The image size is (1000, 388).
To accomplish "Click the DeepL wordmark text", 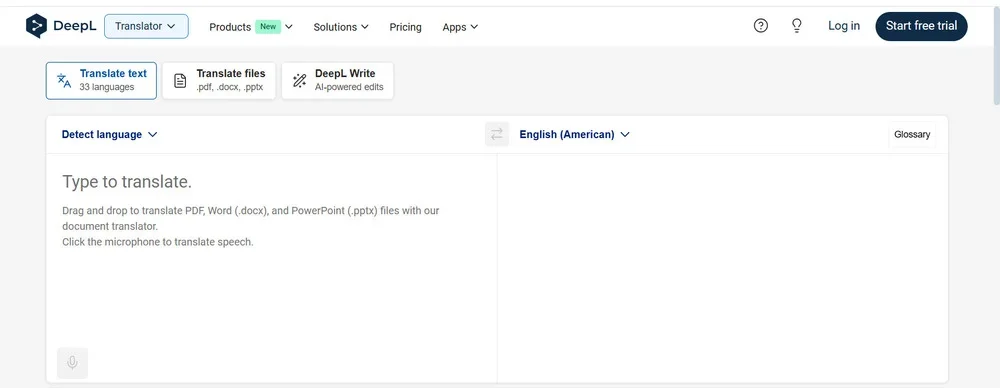I will click(x=75, y=26).
